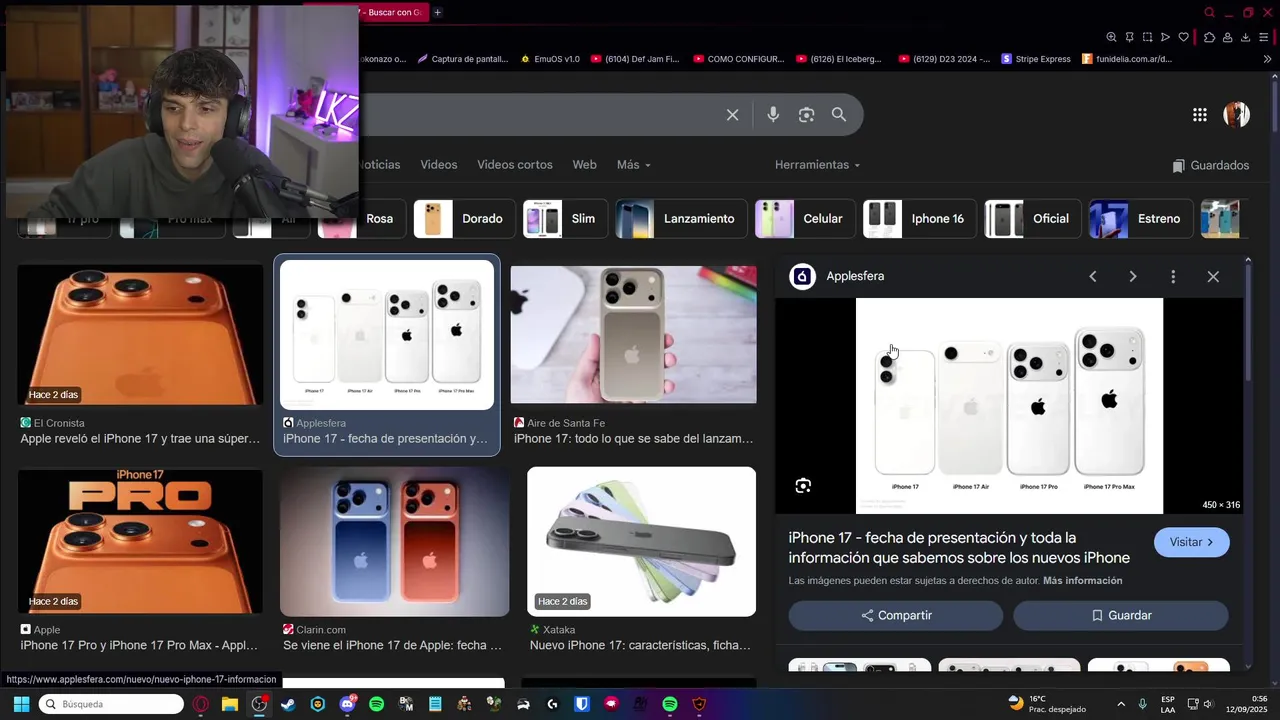Image resolution: width=1280 pixels, height=720 pixels.
Task: Open Google Lens image search in search bar
Action: point(806,115)
